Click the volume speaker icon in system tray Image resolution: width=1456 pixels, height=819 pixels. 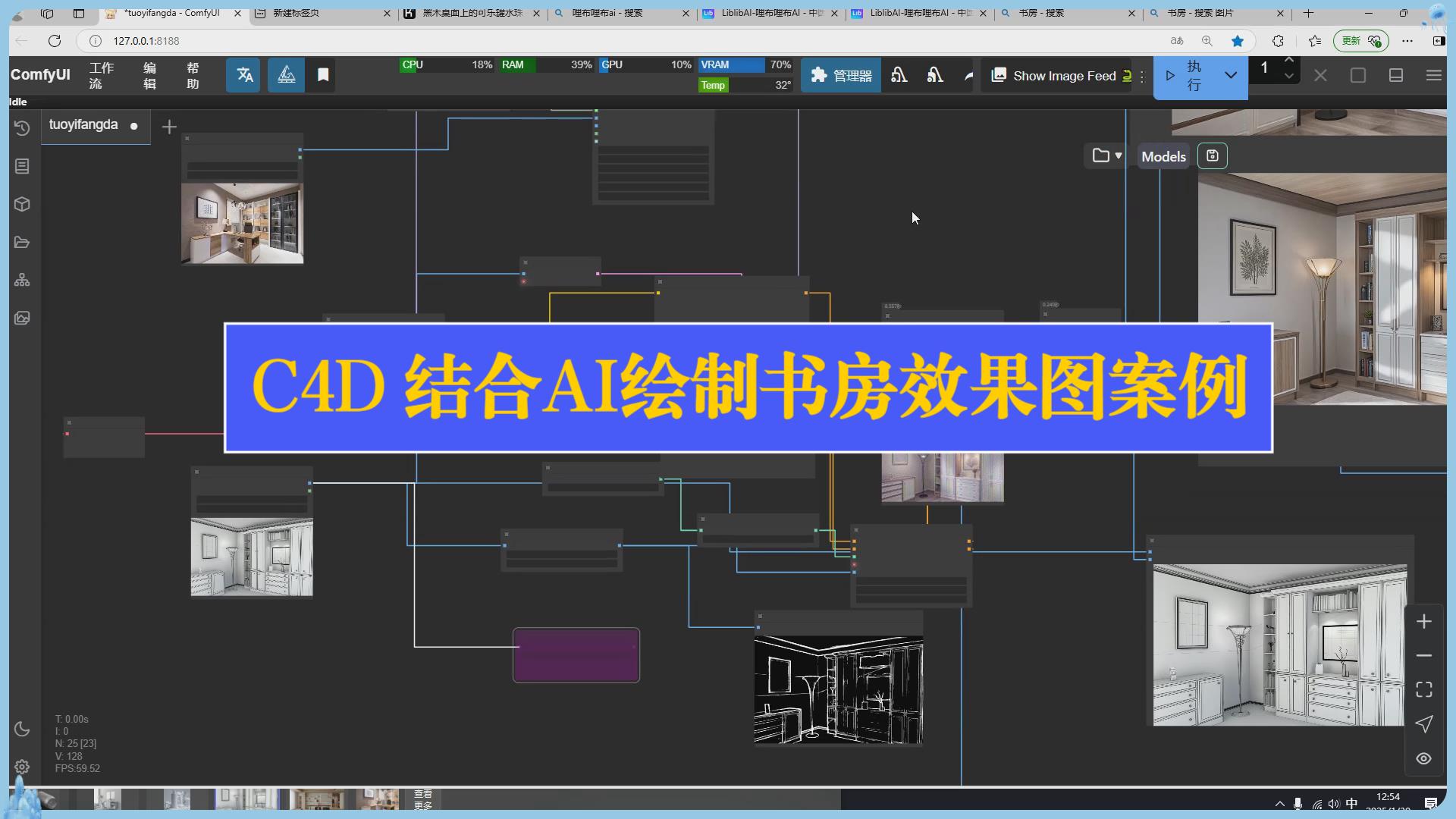(1334, 803)
